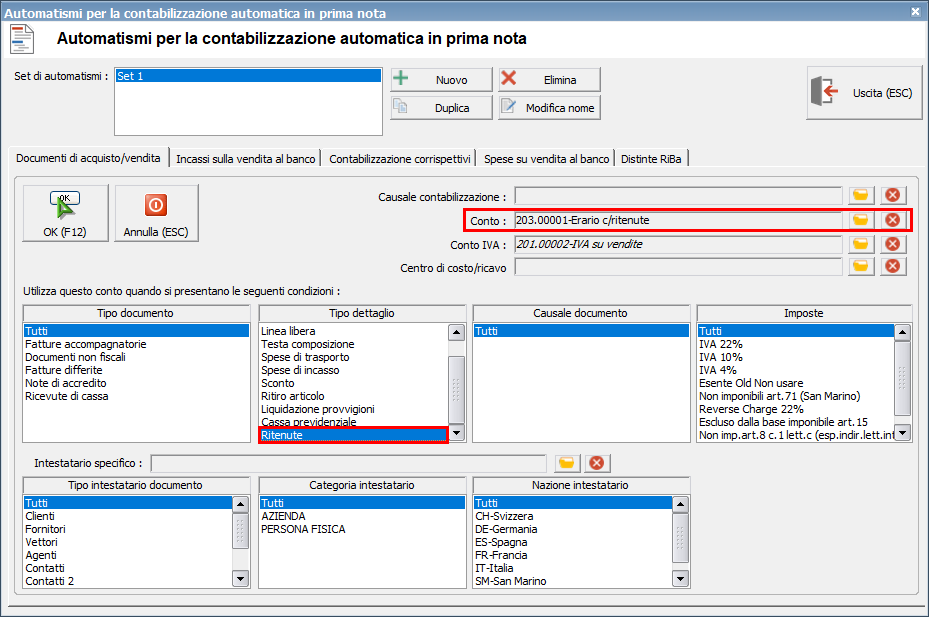Clear the Intestatario specifico field
Screen dimensions: 929x617
point(597,463)
